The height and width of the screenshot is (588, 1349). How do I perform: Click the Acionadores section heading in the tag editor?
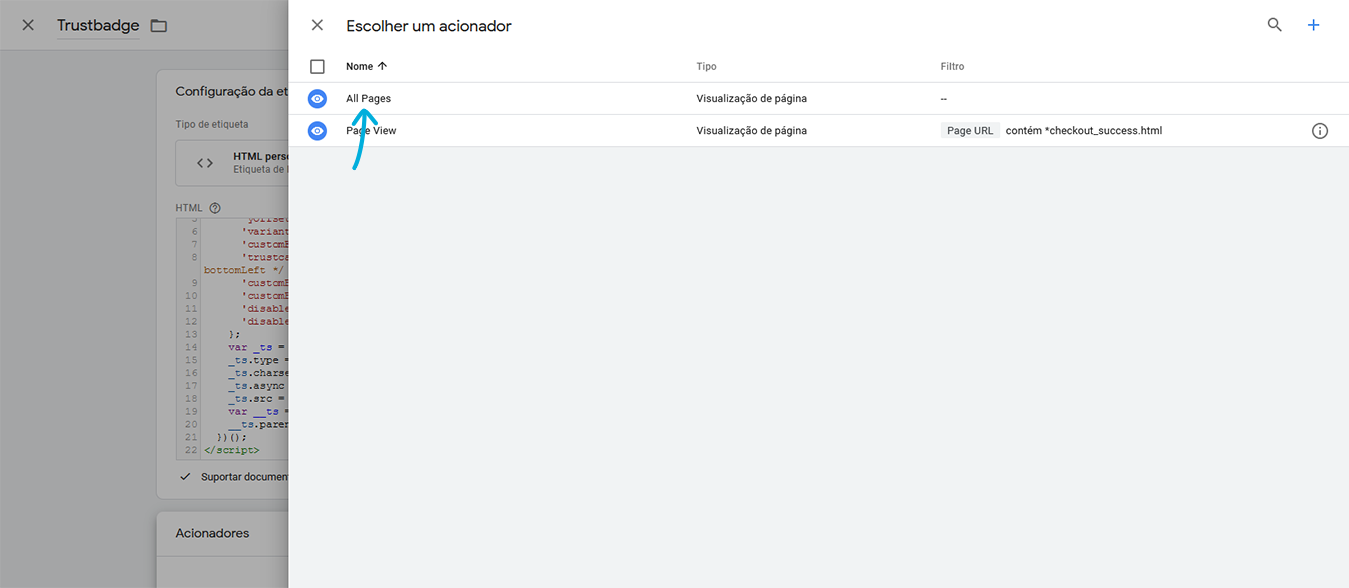[212, 533]
